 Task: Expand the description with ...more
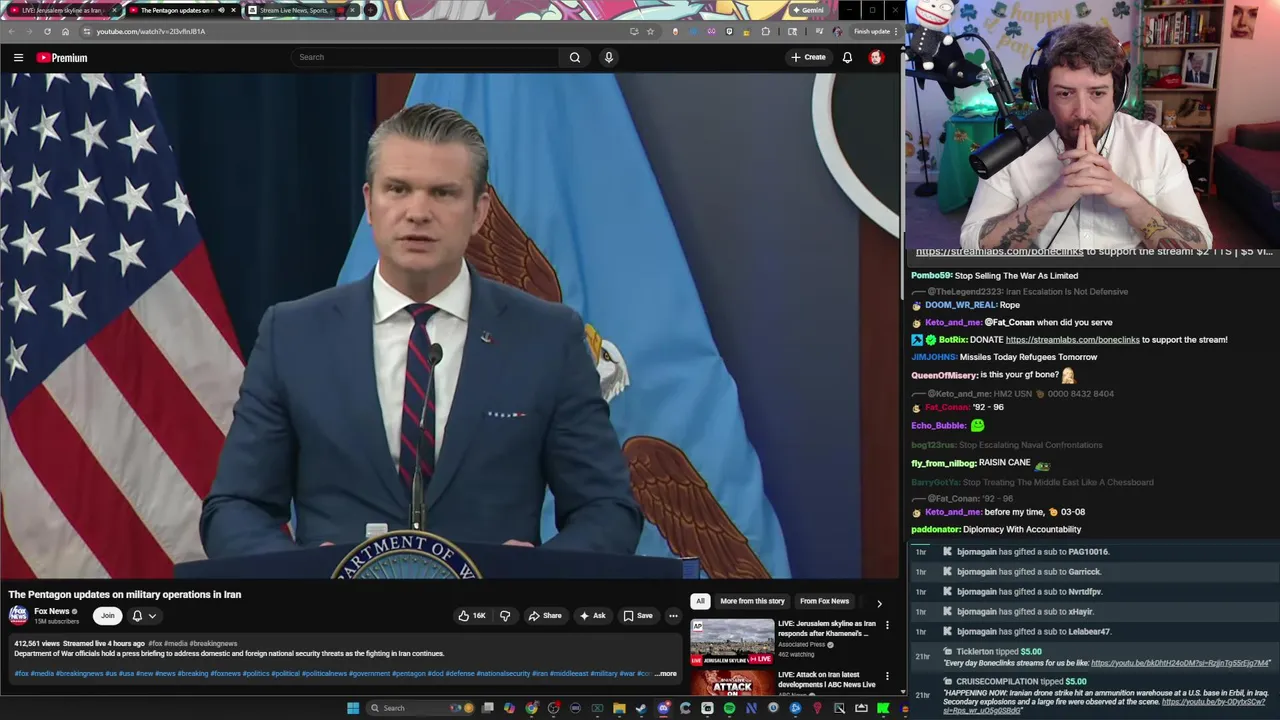(666, 674)
